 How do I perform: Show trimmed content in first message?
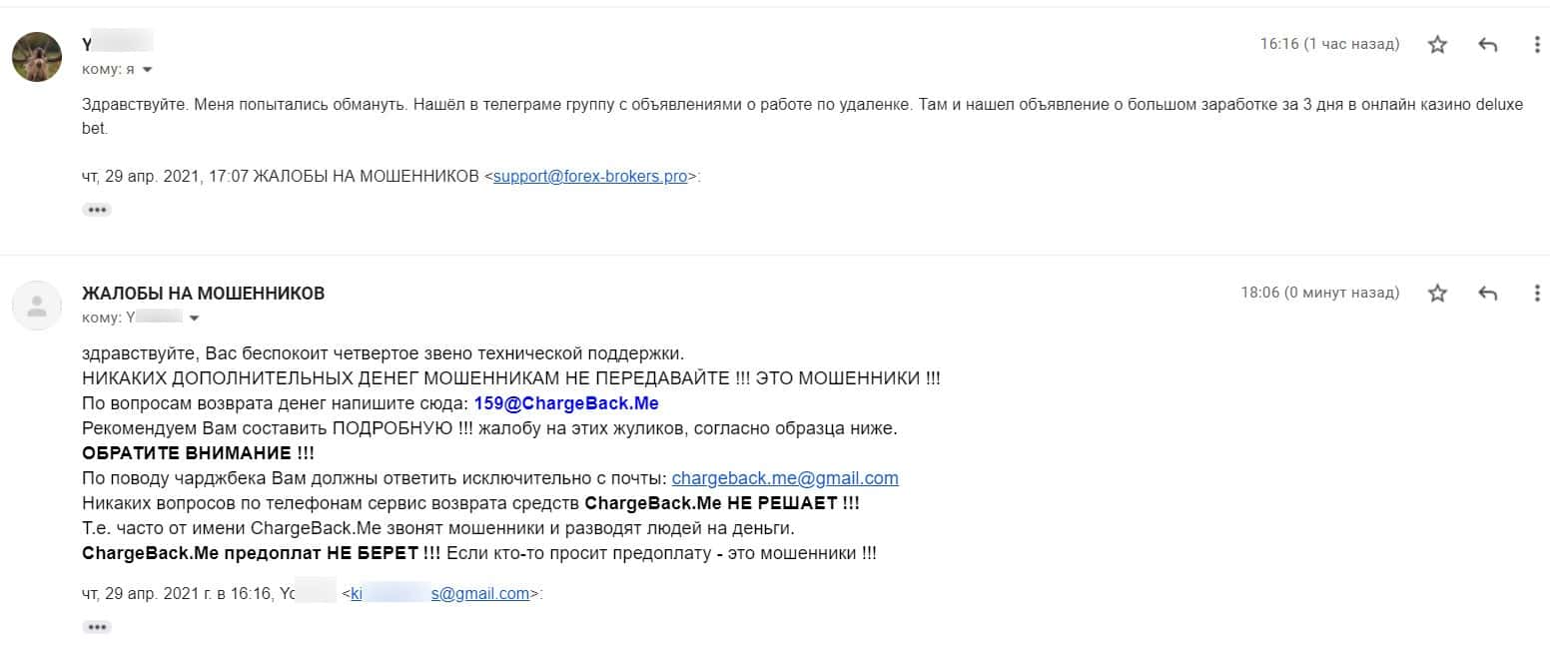click(x=97, y=210)
